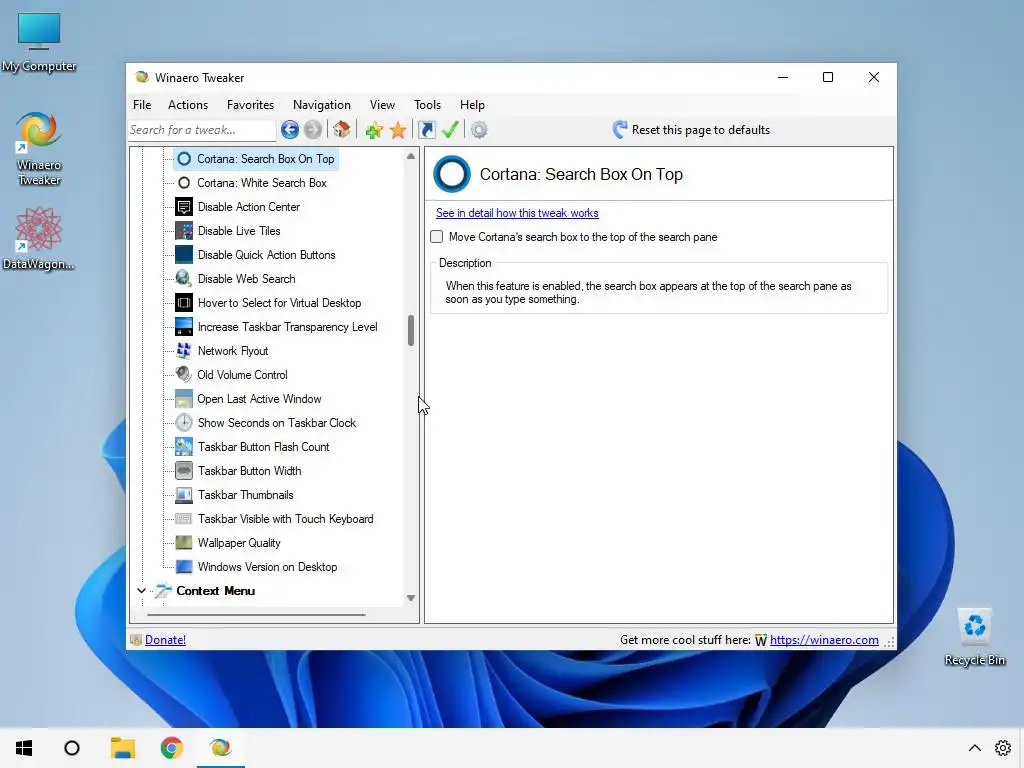
Task: Click the taskbar settings gear icon
Action: pyautogui.click(x=1003, y=748)
